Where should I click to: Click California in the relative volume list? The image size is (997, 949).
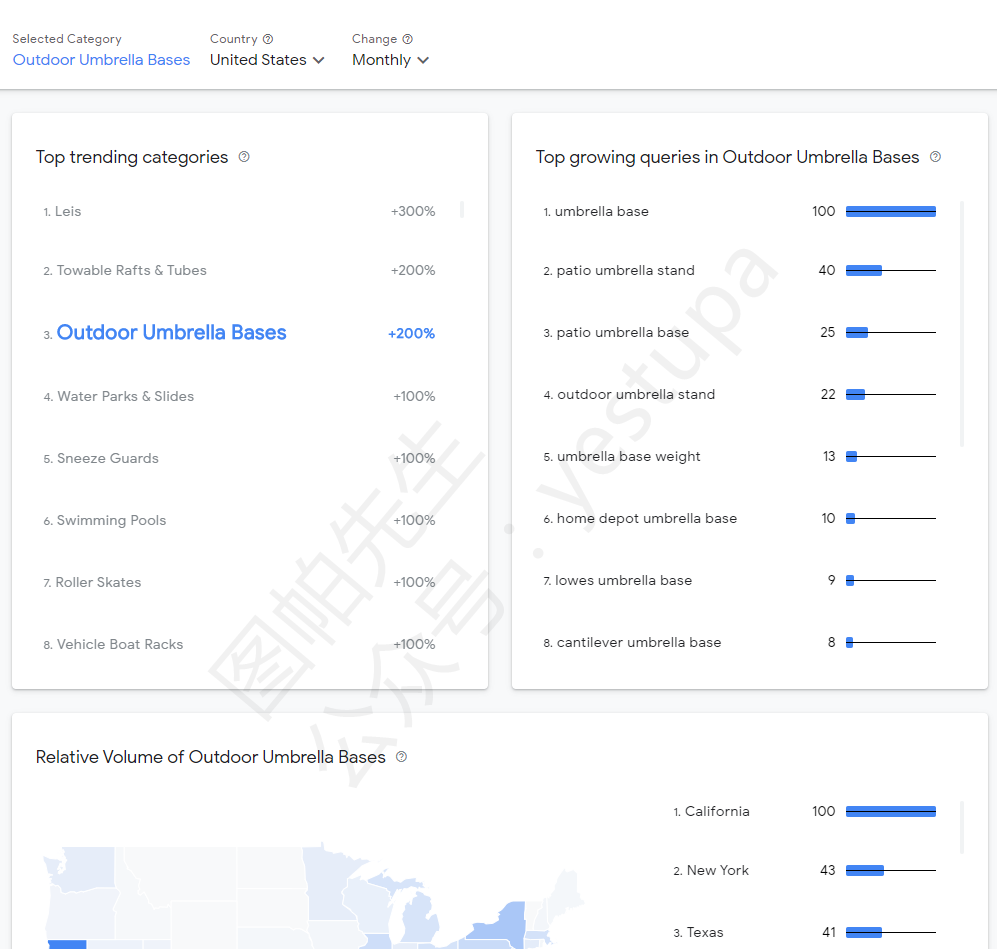click(716, 812)
